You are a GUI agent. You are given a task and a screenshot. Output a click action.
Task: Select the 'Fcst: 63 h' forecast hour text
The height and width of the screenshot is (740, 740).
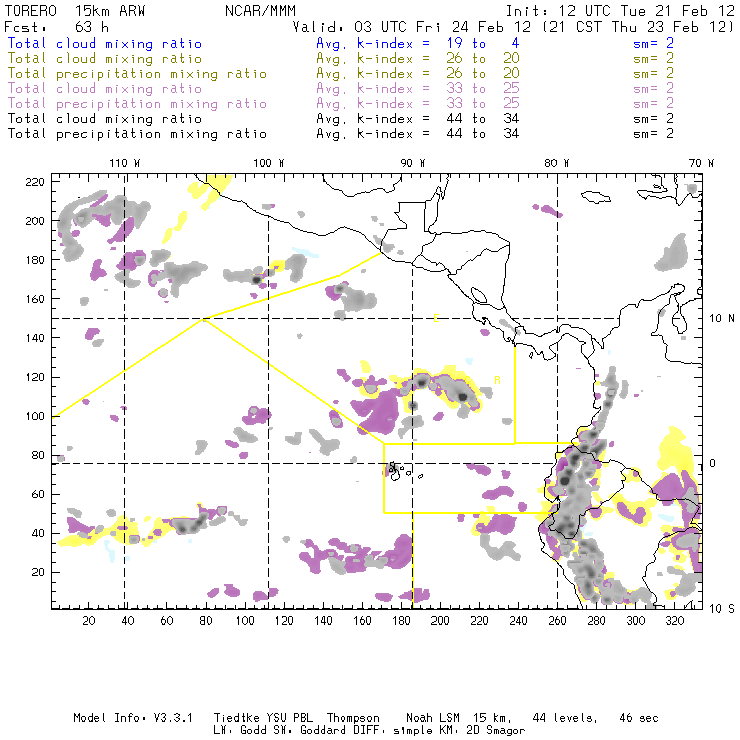click(x=56, y=27)
